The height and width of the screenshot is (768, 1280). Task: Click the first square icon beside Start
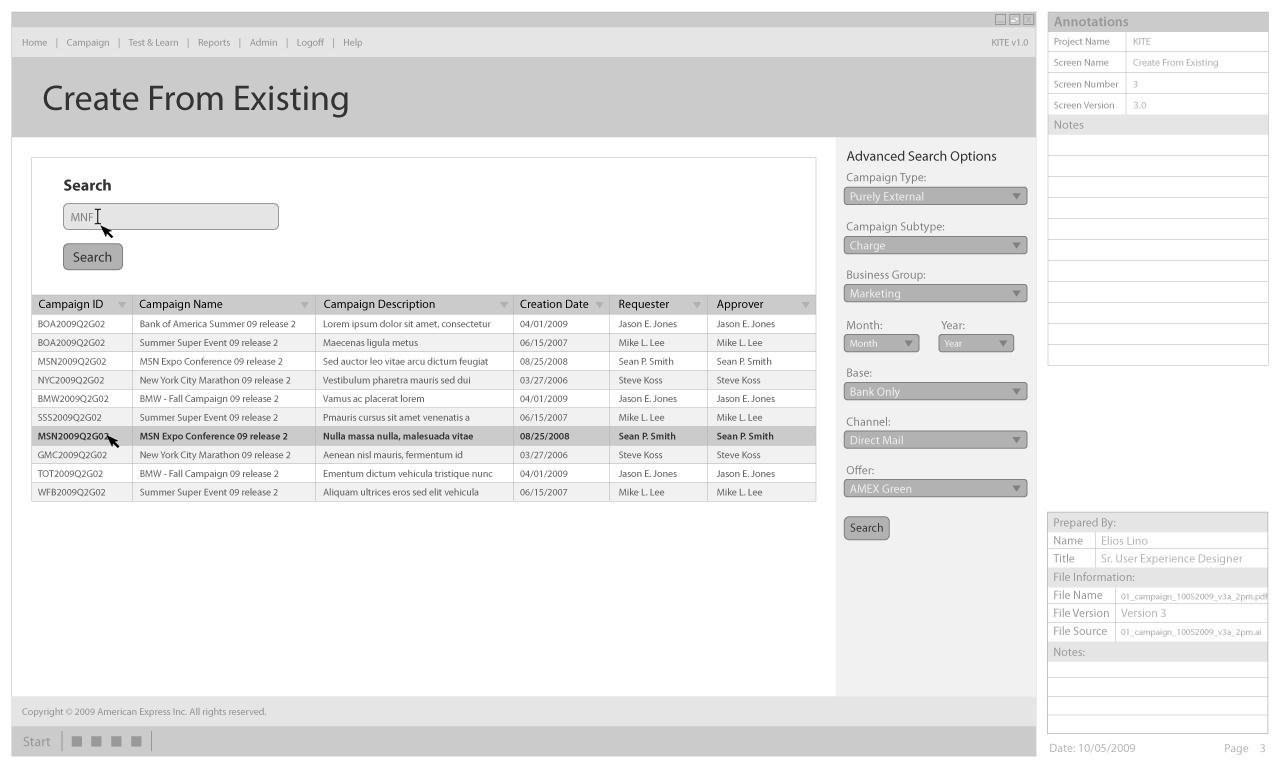77,742
